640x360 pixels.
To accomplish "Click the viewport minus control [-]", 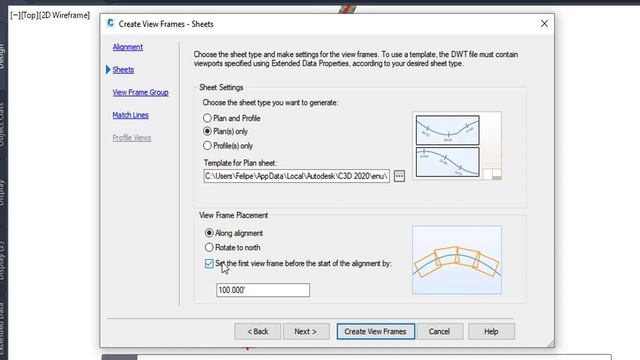I will click(x=15, y=16).
